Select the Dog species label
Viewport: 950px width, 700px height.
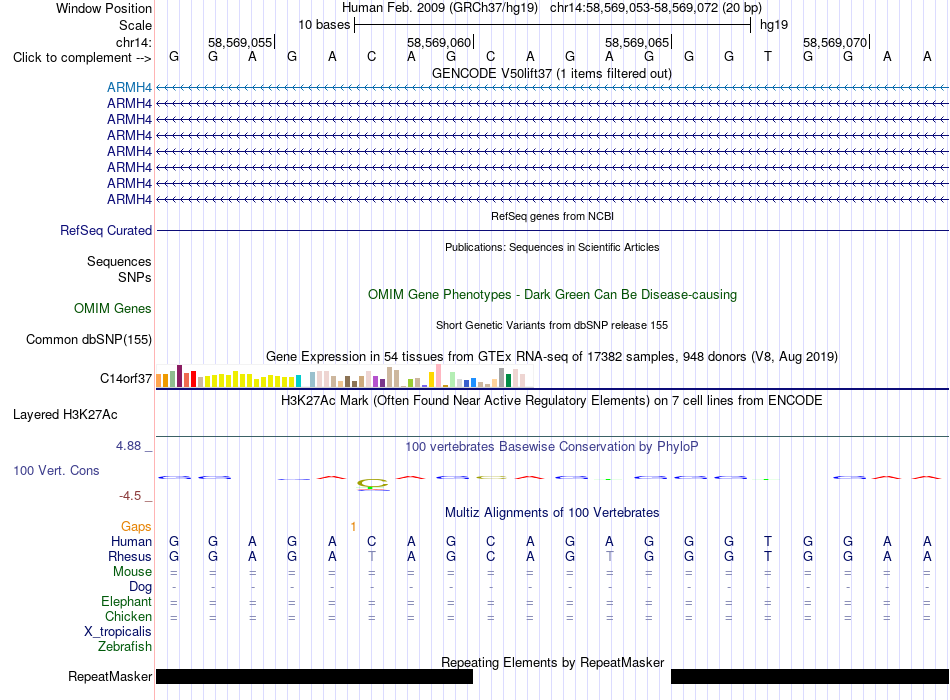tap(140, 587)
